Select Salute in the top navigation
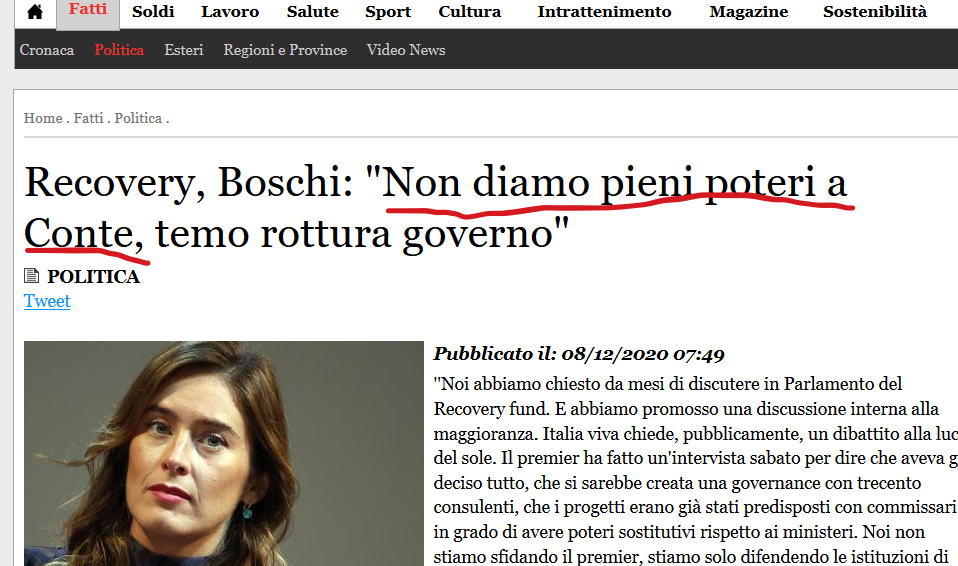Screen dimensions: 958x566 point(312,12)
